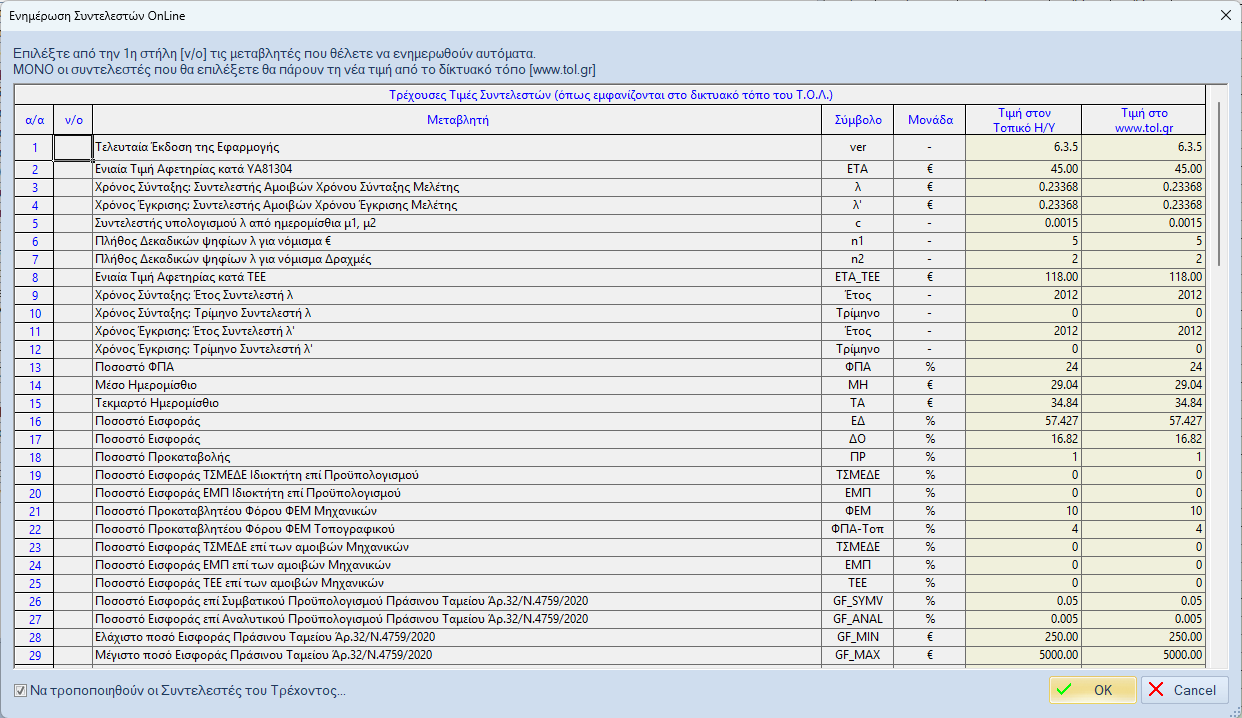Select the Τιμή στο www.tol.gr column header
This screenshot has width=1242, height=718.
pos(1143,120)
